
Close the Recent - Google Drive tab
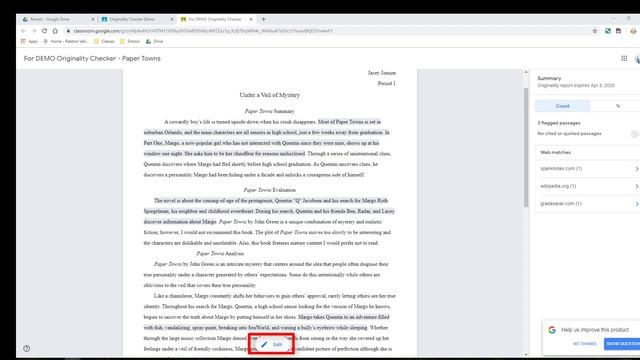point(93,19)
